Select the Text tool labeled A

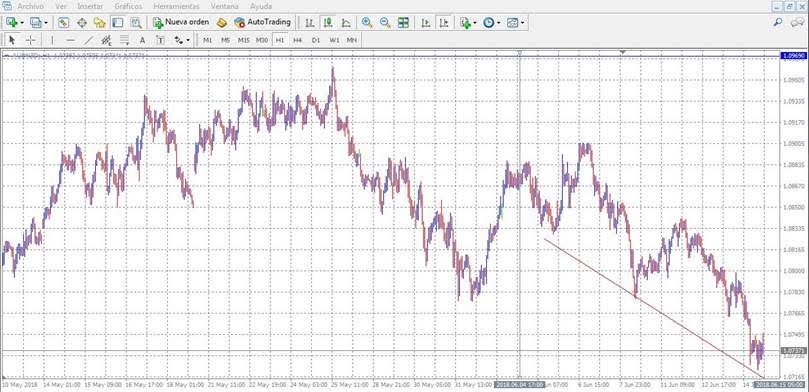[143, 40]
